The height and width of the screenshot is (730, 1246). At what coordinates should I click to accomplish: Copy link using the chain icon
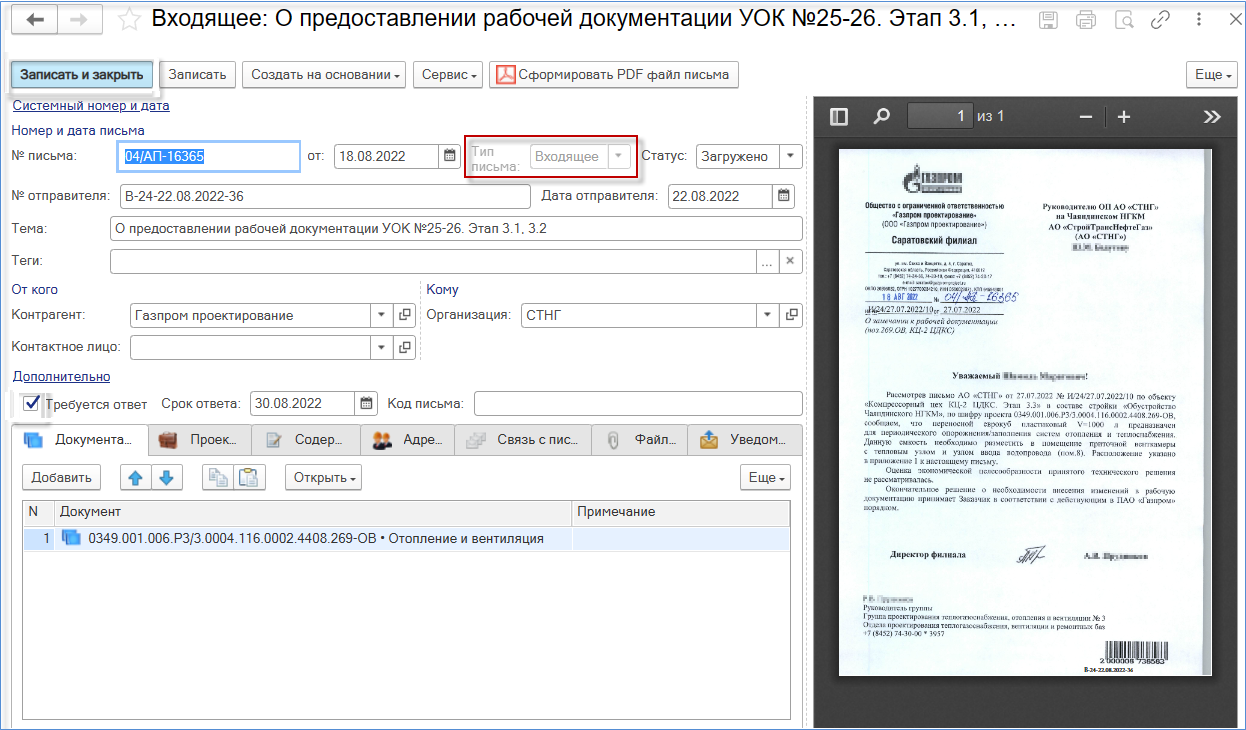pos(1161,20)
